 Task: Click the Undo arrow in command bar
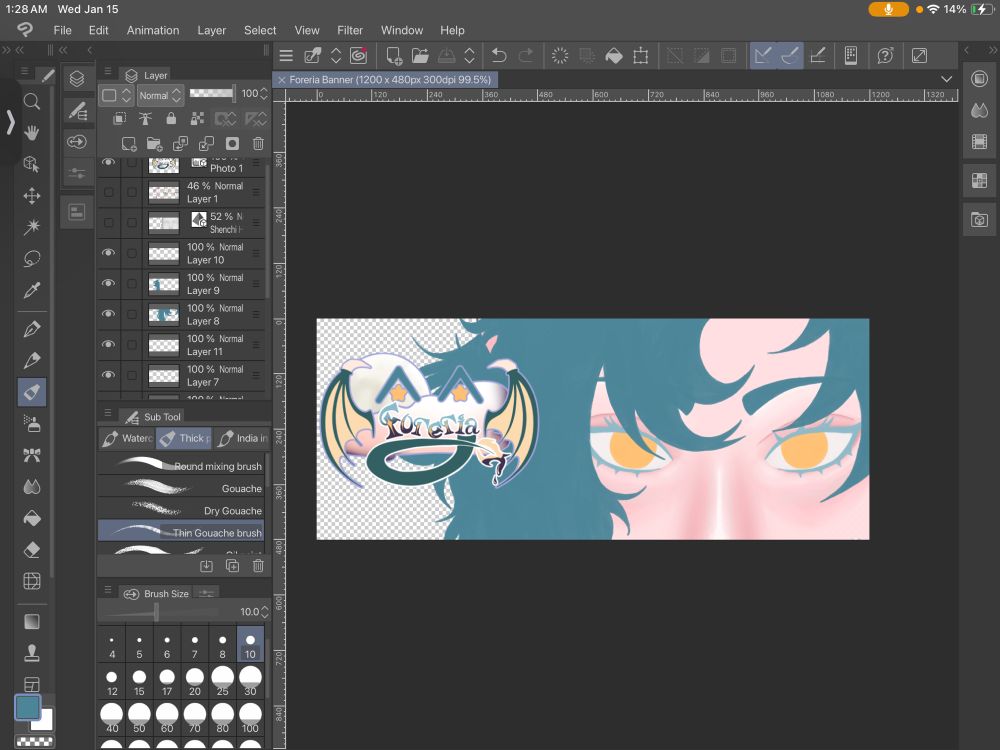click(499, 55)
